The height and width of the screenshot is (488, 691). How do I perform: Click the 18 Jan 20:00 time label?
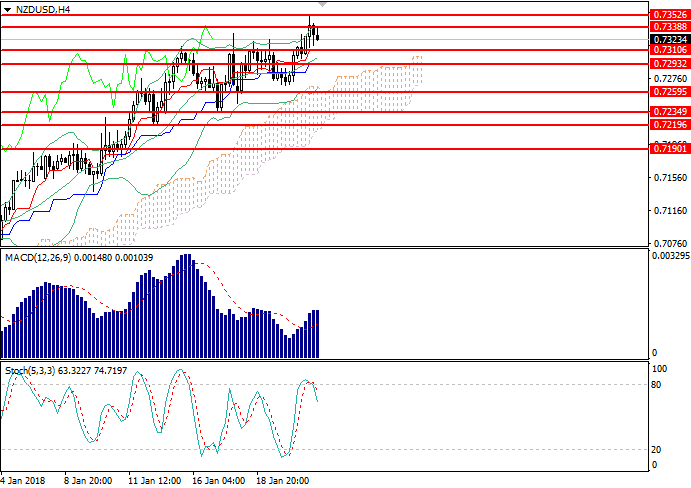pyautogui.click(x=283, y=479)
